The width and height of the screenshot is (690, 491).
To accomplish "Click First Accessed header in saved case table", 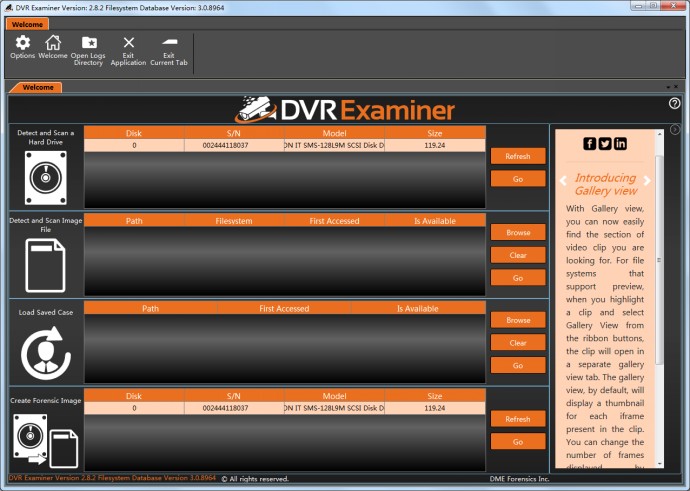I will coord(284,308).
